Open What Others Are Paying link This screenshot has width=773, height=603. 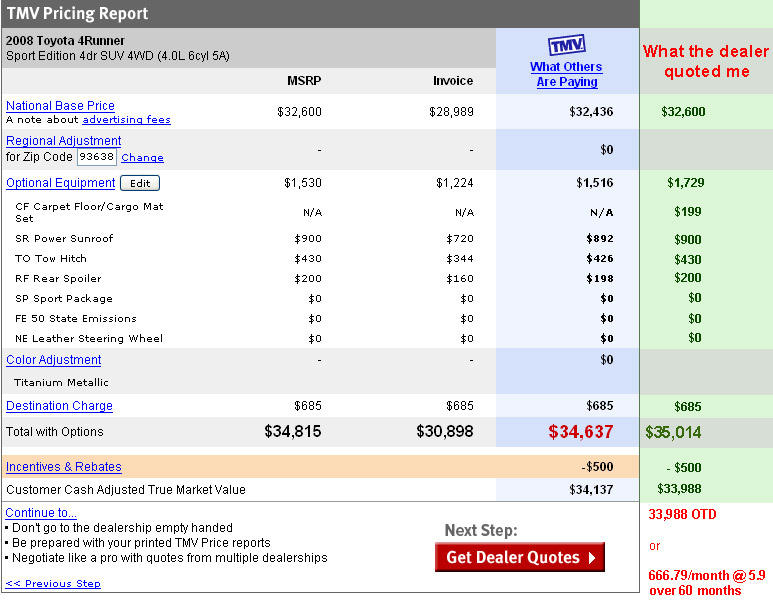(566, 74)
